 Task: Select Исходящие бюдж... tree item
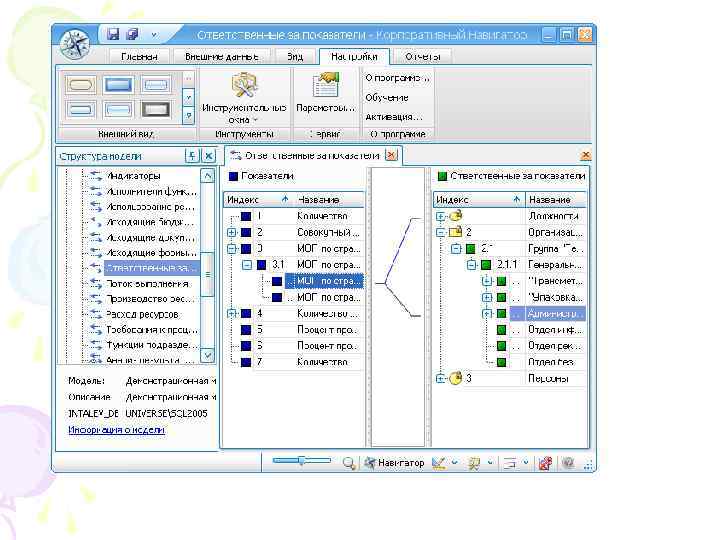(150, 222)
